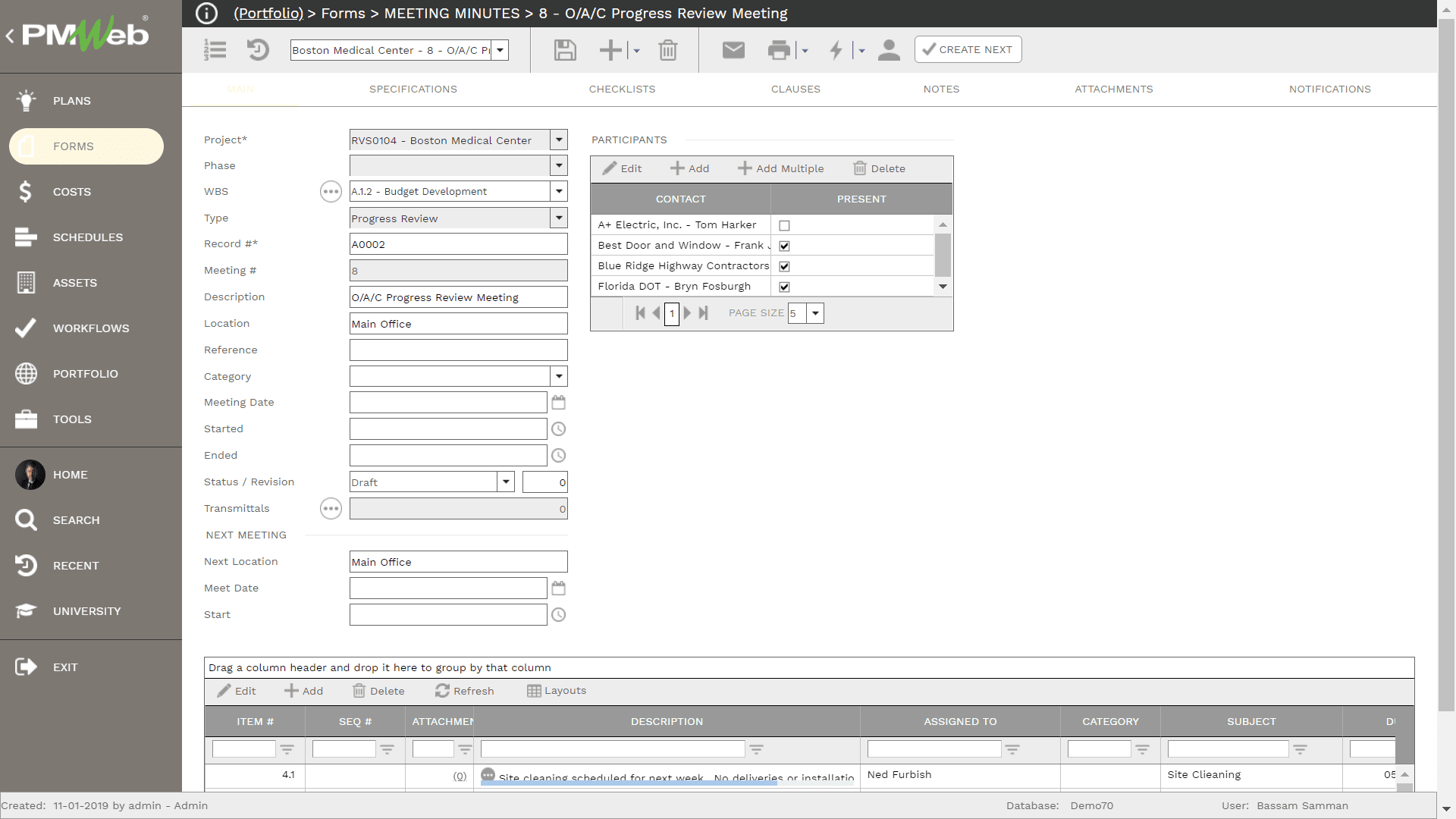Click Add Multiple in Participants panel

tap(781, 168)
